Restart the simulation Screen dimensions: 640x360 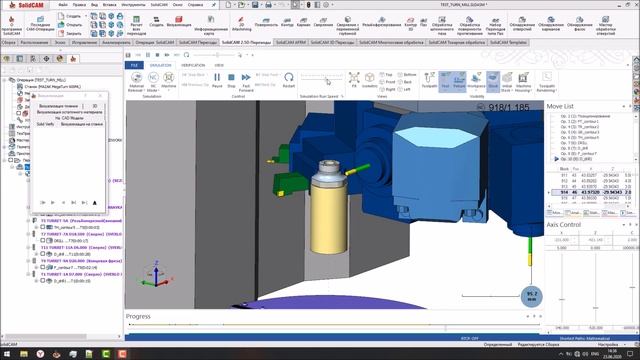[289, 80]
